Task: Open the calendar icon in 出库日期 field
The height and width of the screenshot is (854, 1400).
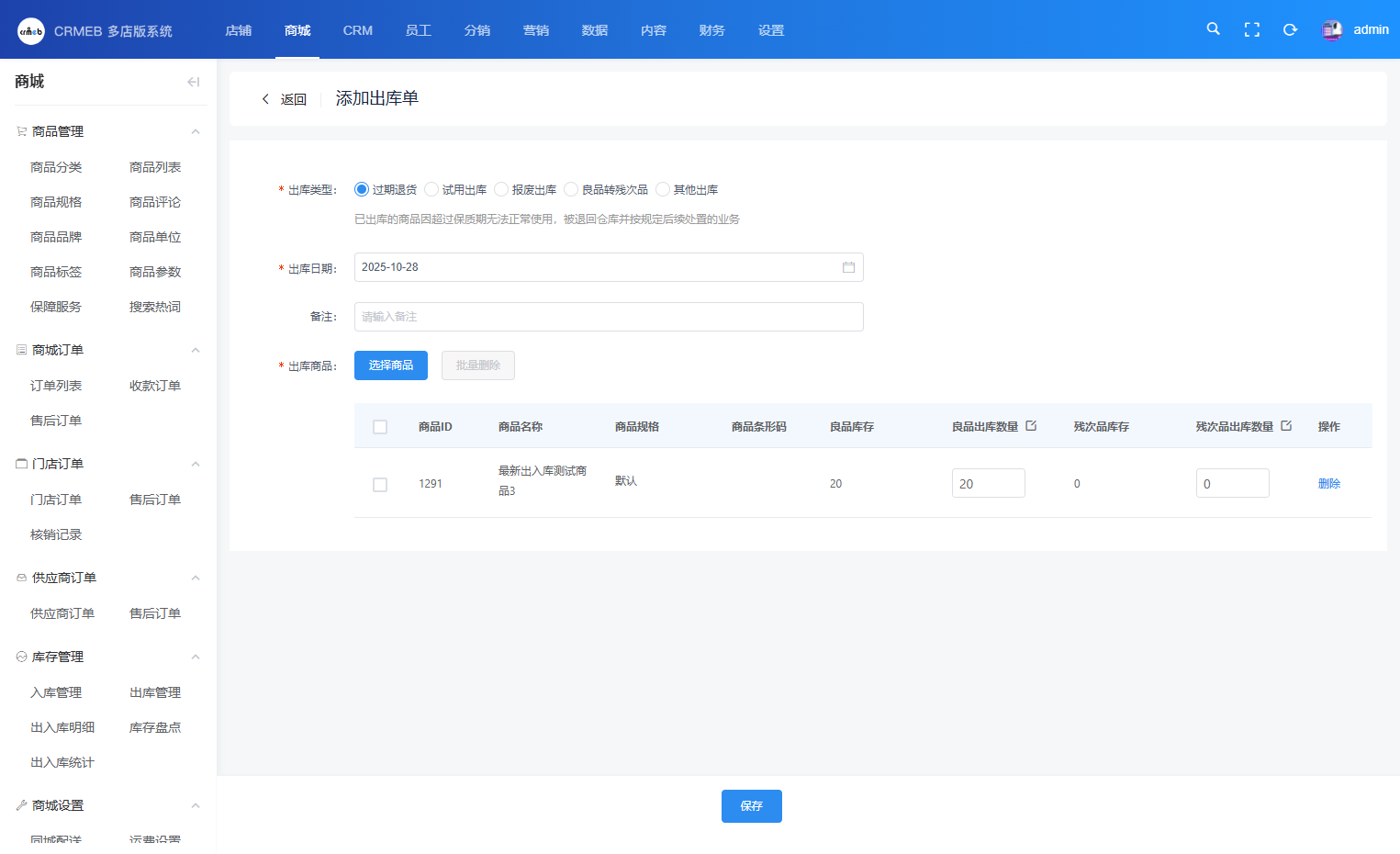Action: pos(848,267)
